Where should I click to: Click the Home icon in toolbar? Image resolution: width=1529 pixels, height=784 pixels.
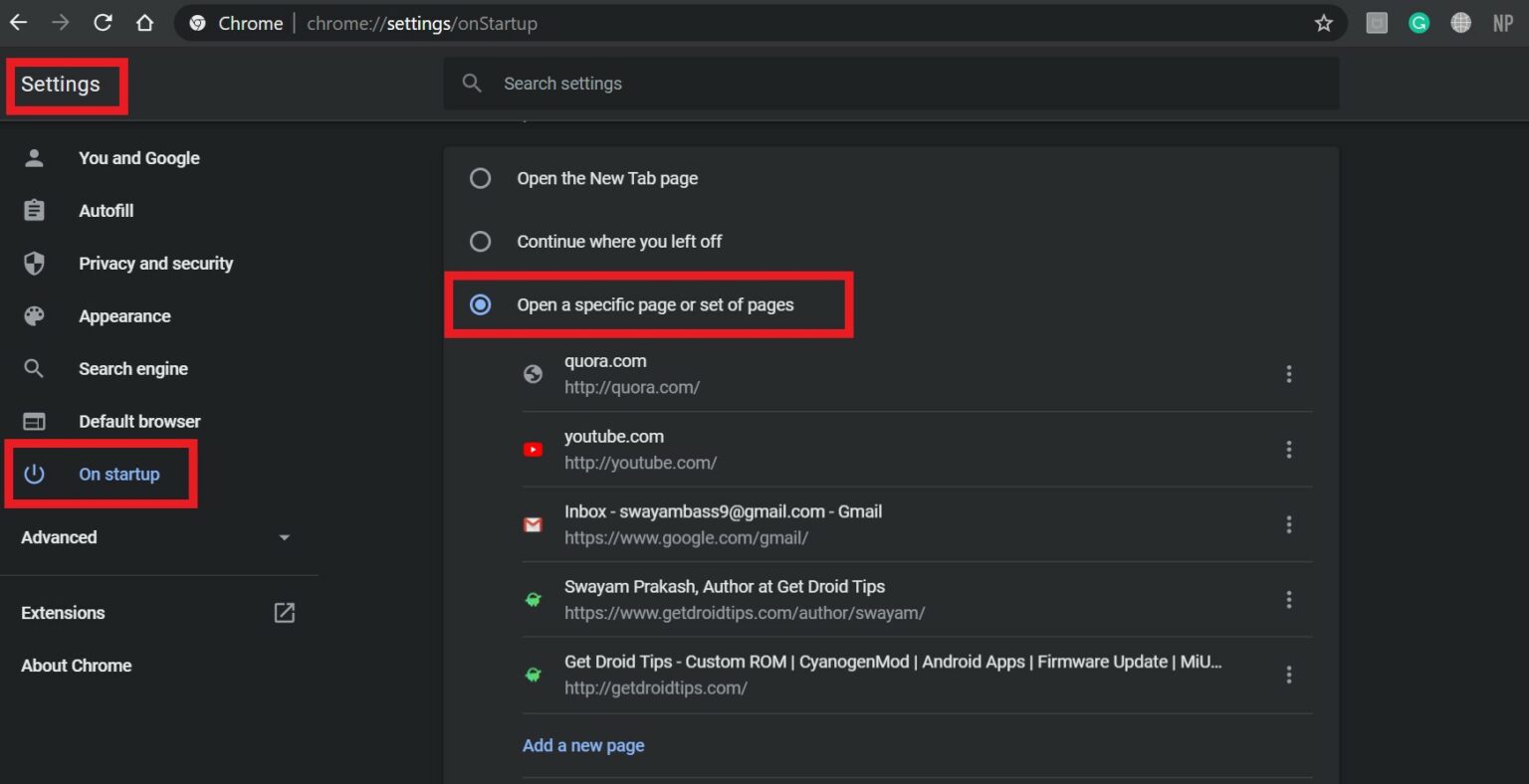145,23
